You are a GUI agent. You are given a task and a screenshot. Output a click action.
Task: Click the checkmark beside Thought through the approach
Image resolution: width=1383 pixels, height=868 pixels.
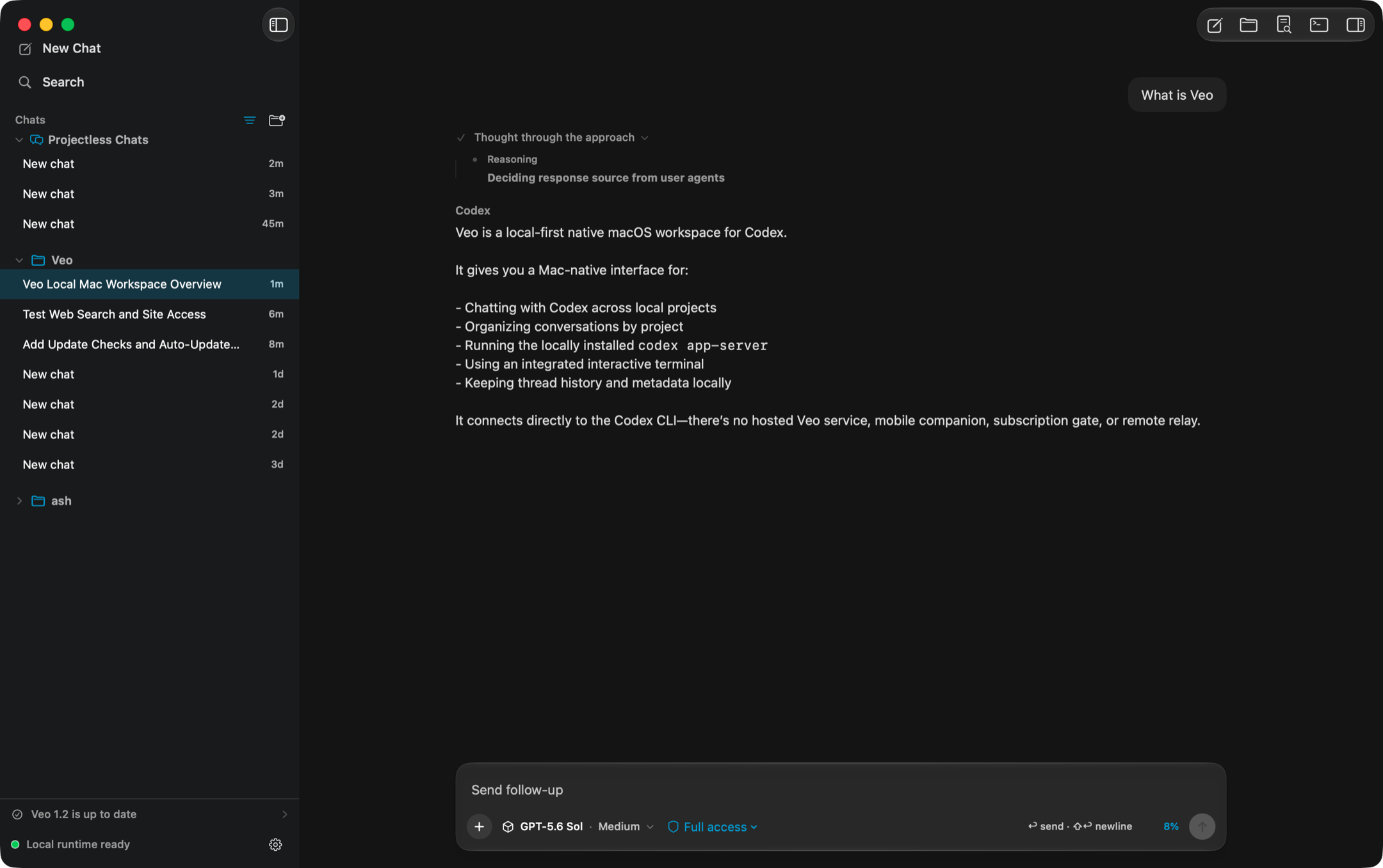tap(461, 138)
